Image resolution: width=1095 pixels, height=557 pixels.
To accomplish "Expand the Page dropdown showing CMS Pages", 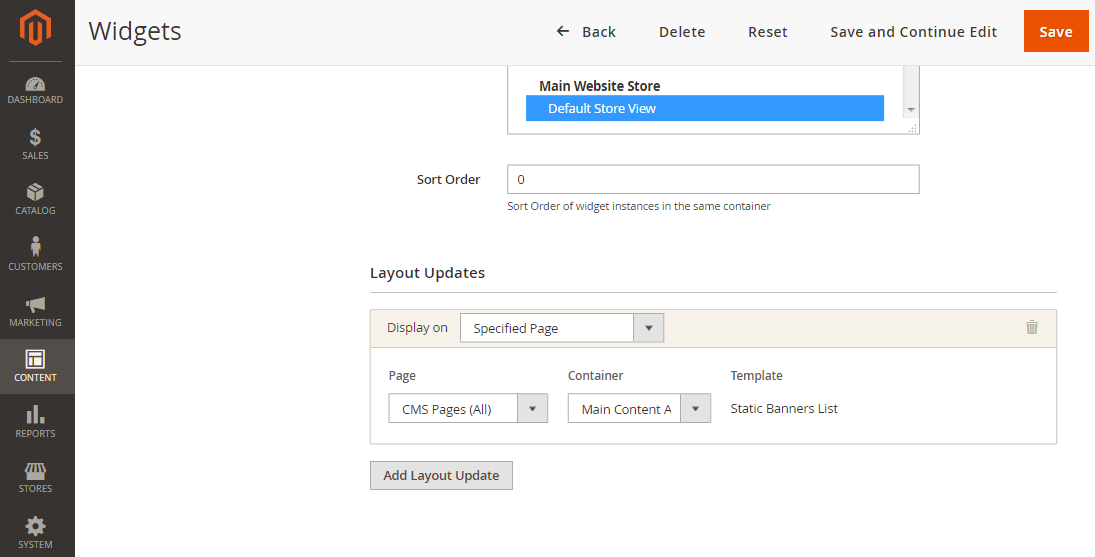I will (467, 409).
